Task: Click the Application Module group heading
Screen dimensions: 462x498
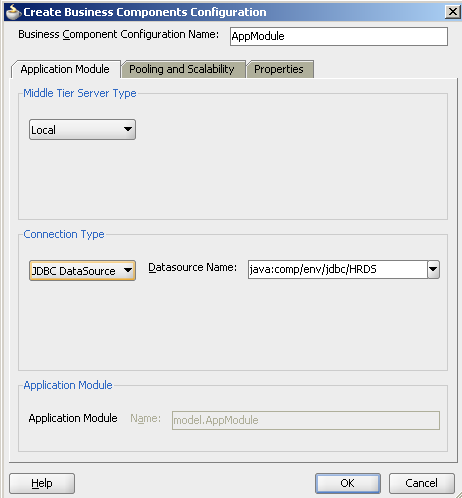Action: 68,385
